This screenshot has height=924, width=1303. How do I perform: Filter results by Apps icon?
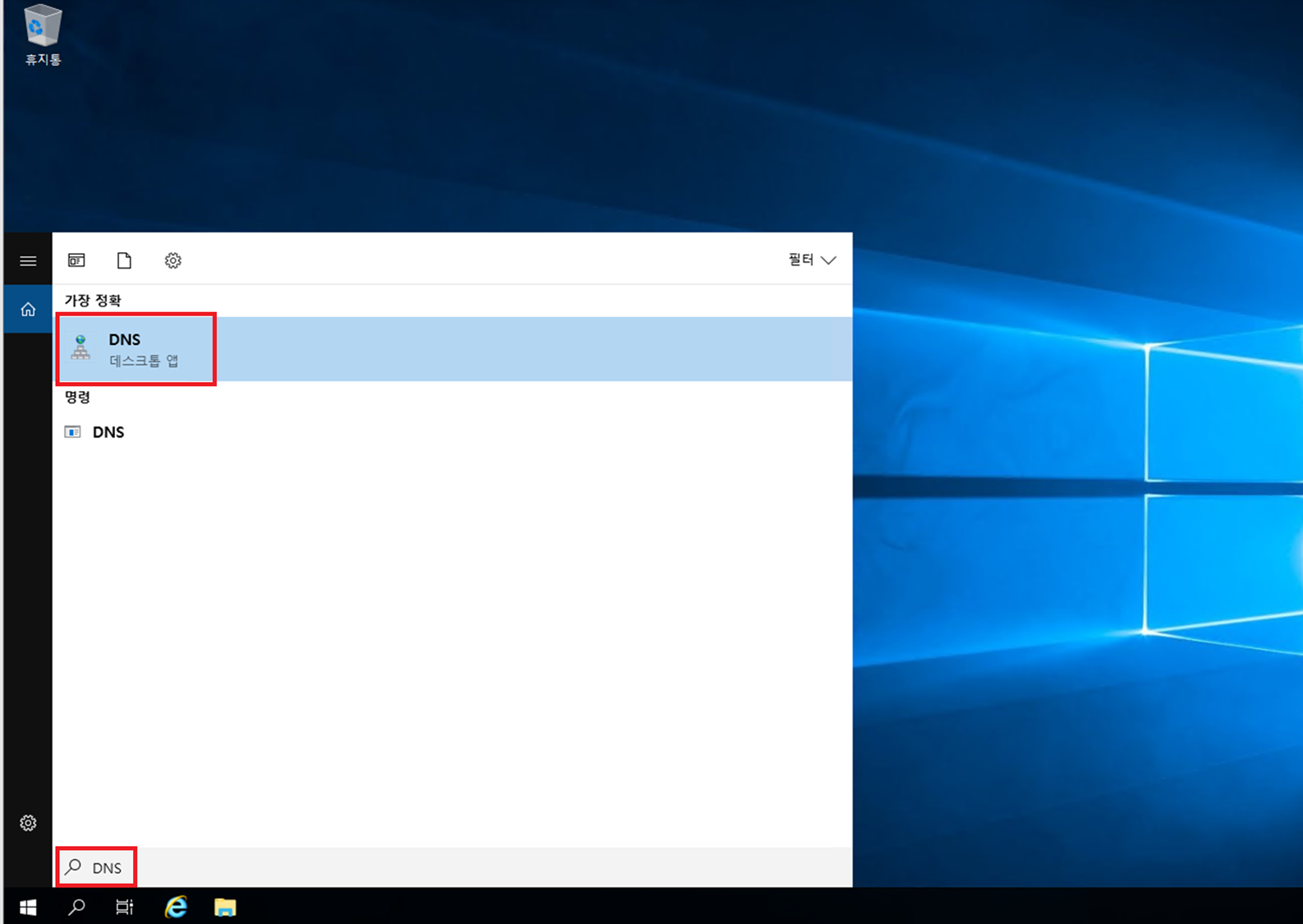point(76,260)
